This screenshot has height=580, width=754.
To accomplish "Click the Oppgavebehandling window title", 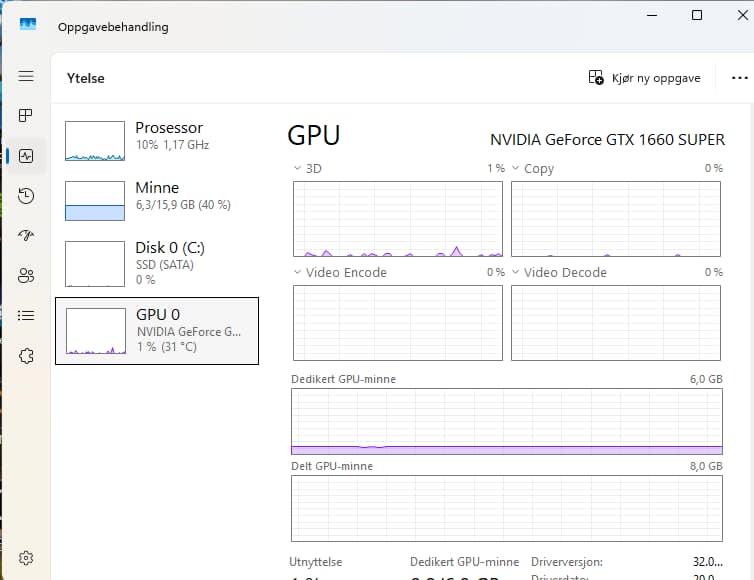I will tap(113, 27).
